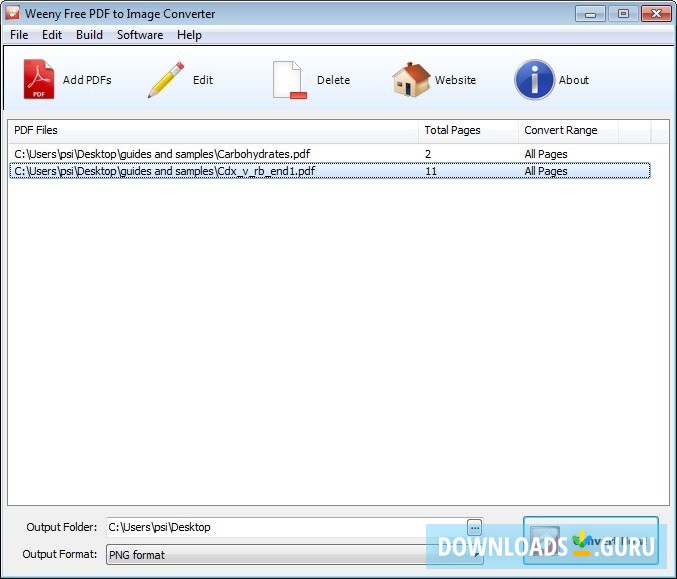Screen dimensions: 677x579
Task: Click All Pages for Carbohydrates.pdf
Action: tap(546, 154)
